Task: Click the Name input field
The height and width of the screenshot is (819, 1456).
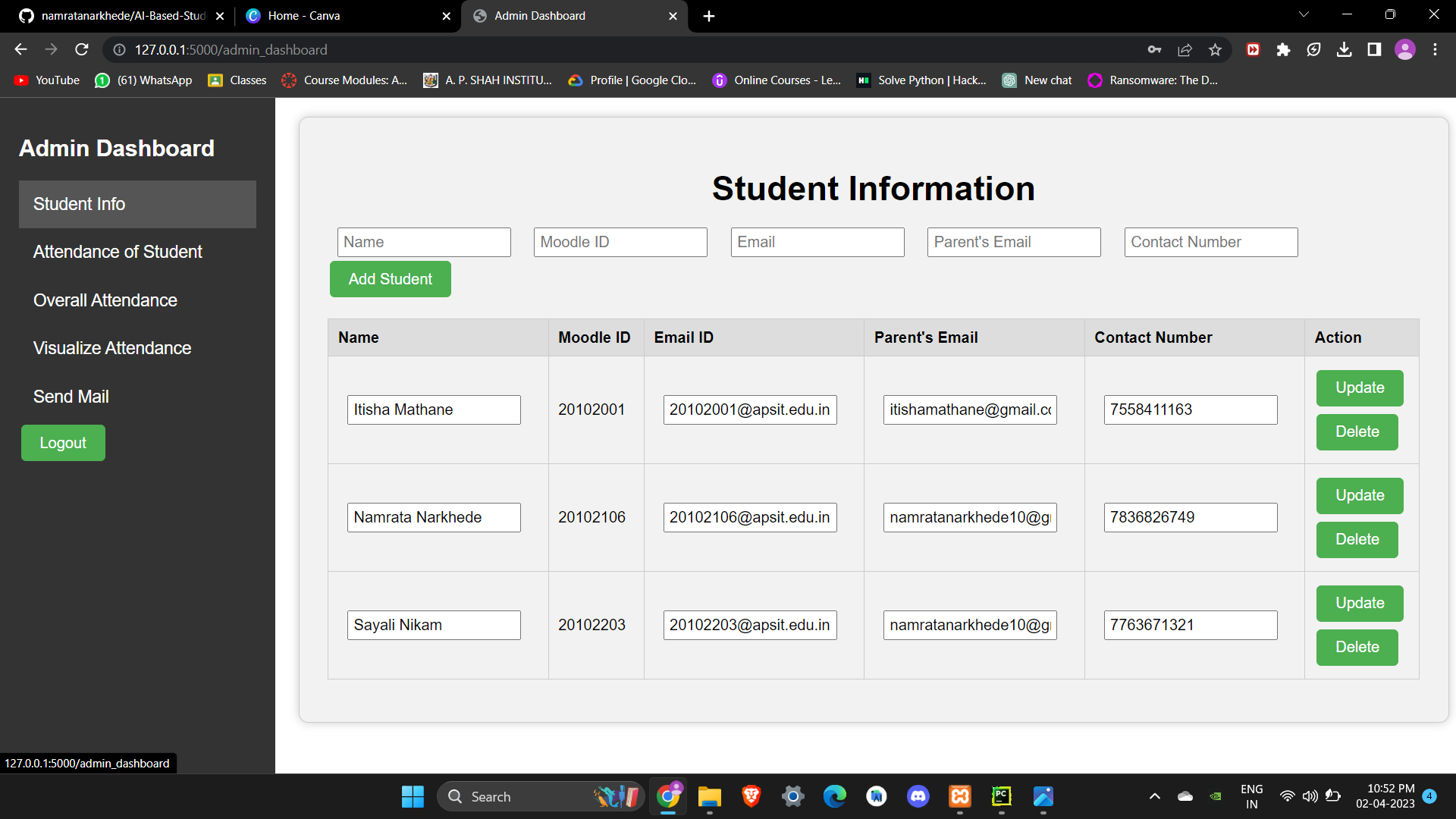Action: click(x=424, y=242)
